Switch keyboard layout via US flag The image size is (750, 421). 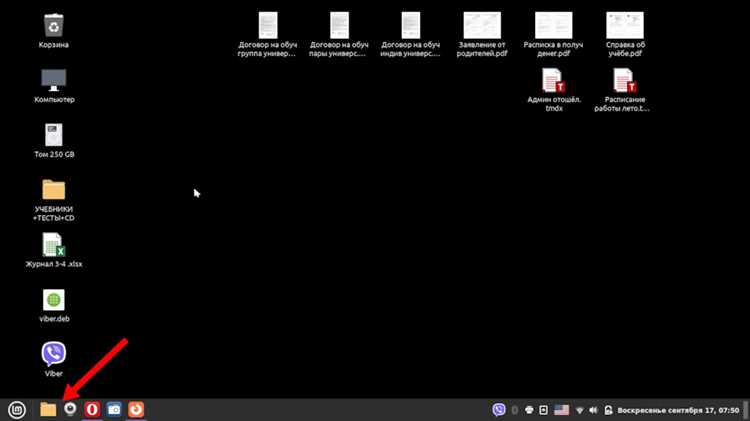tap(562, 410)
